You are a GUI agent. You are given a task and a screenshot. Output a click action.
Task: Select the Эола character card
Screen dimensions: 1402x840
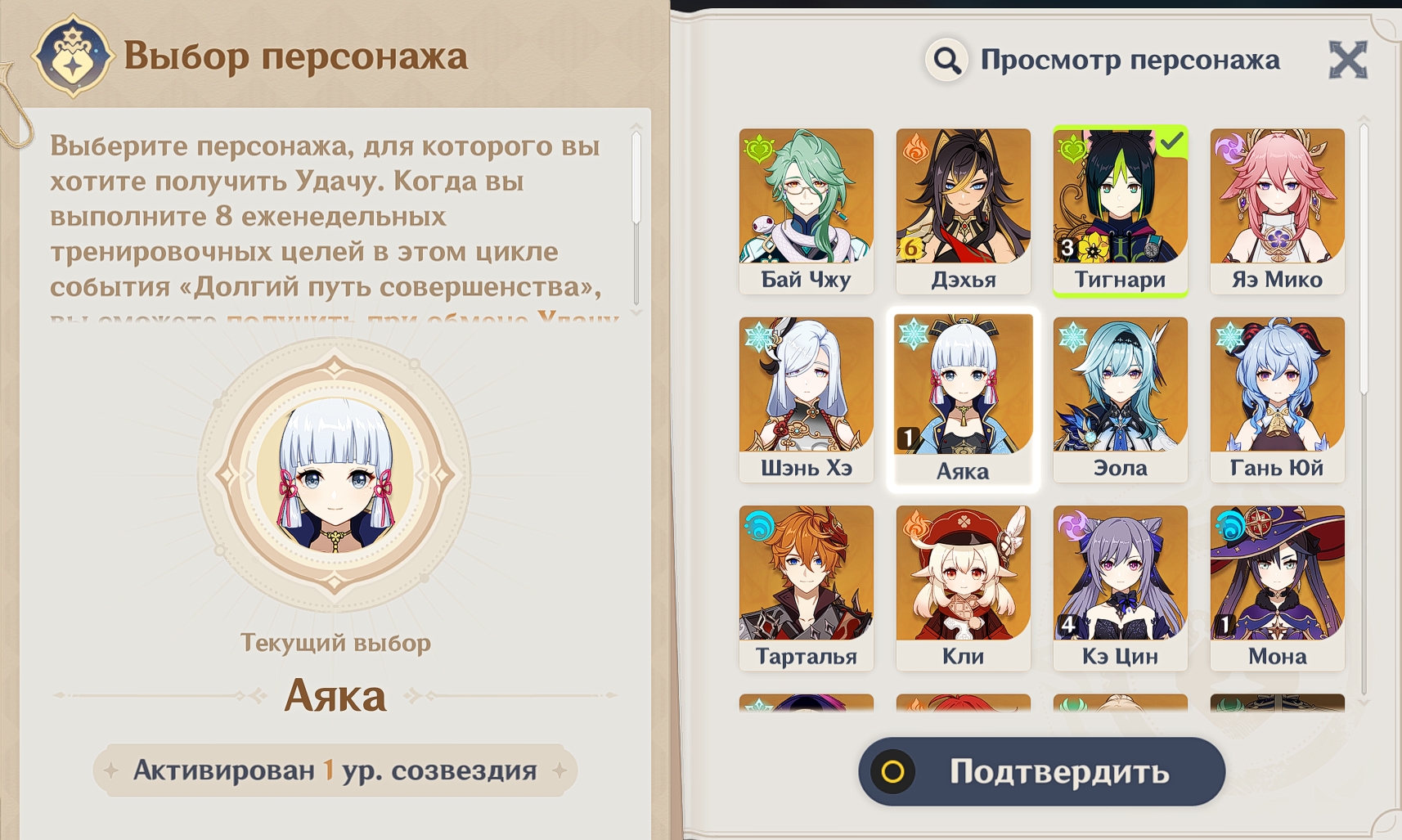1120,400
